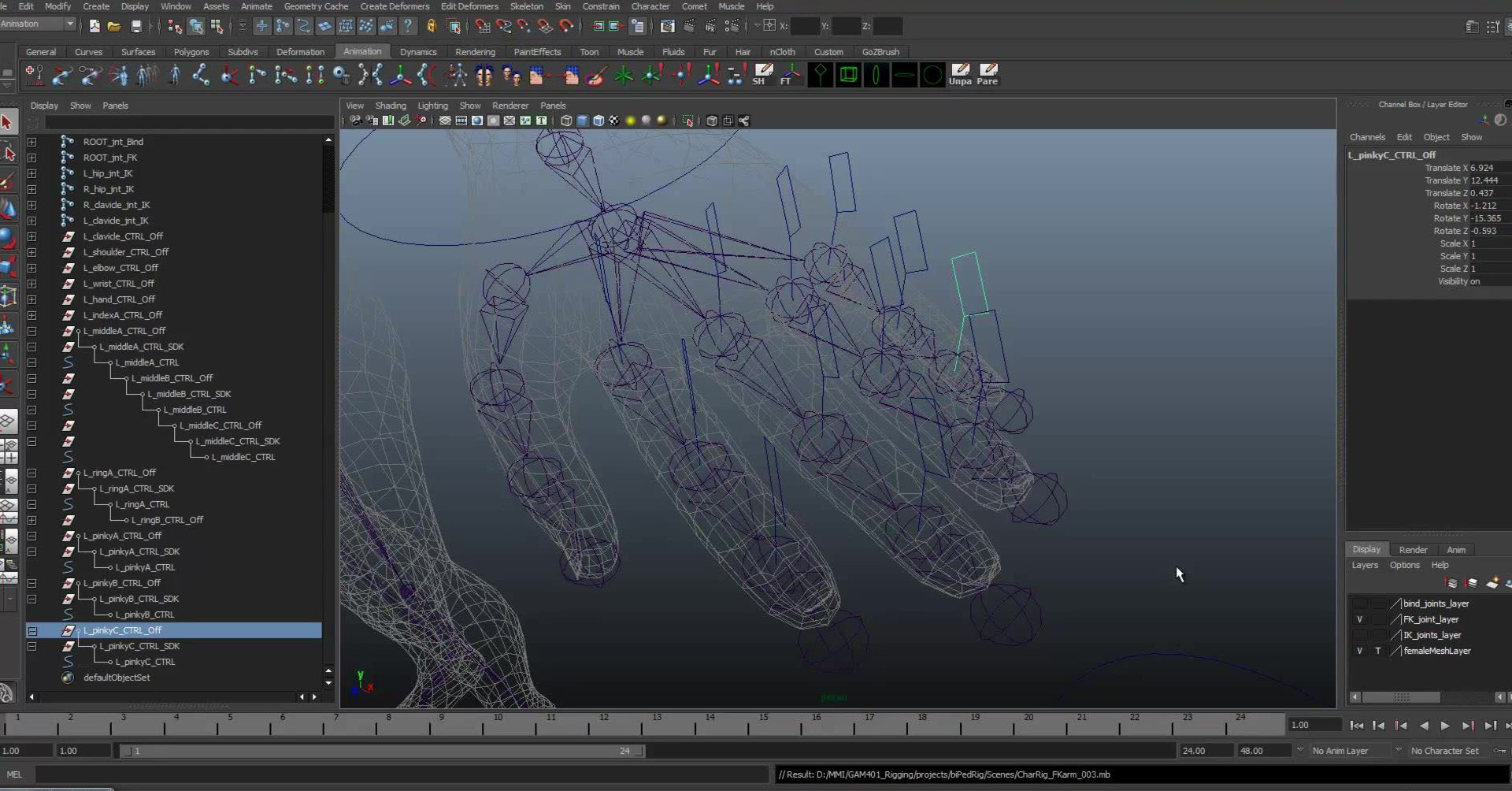1512x791 pixels.
Task: Click the Select tool arrow in toolbox
Action: pos(8,122)
